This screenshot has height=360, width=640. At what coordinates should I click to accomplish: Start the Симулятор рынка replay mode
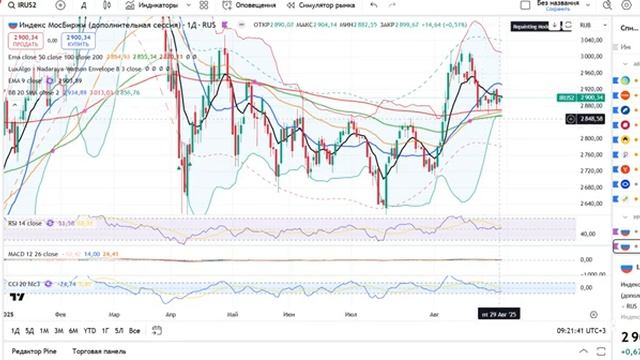coord(321,5)
